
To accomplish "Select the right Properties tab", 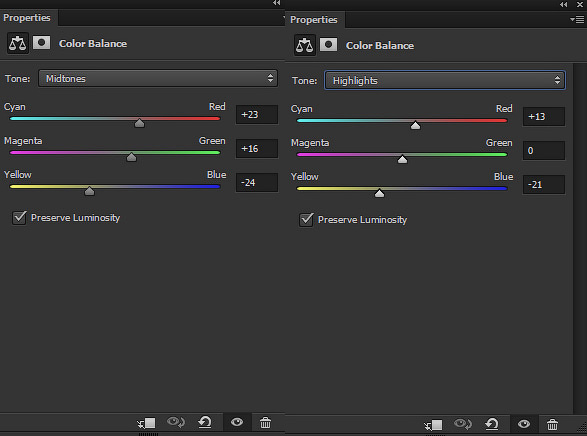I will pyautogui.click(x=314, y=19).
